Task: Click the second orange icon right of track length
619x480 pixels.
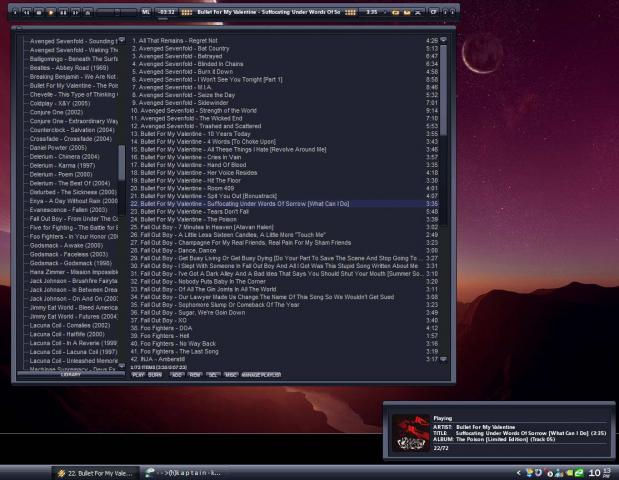Action: click(x=407, y=13)
